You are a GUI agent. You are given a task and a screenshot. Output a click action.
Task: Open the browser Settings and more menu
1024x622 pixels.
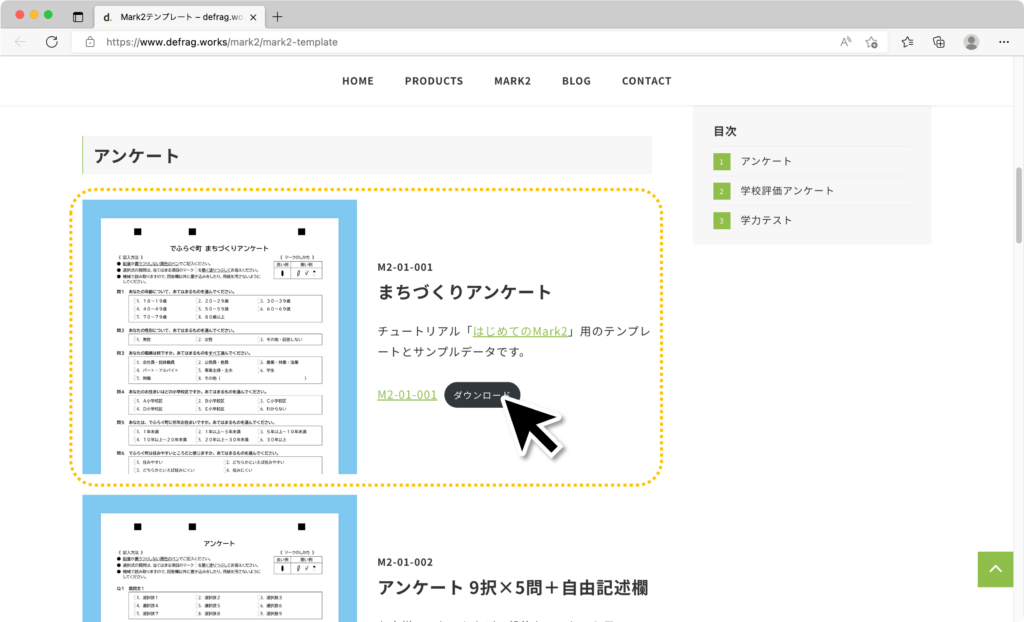click(1004, 42)
